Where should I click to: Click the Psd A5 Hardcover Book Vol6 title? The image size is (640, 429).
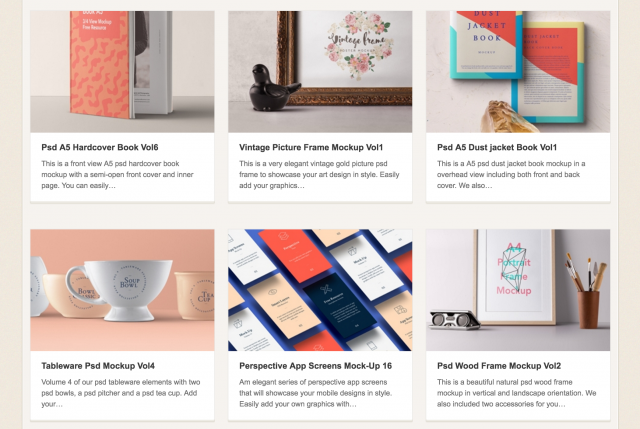100,147
